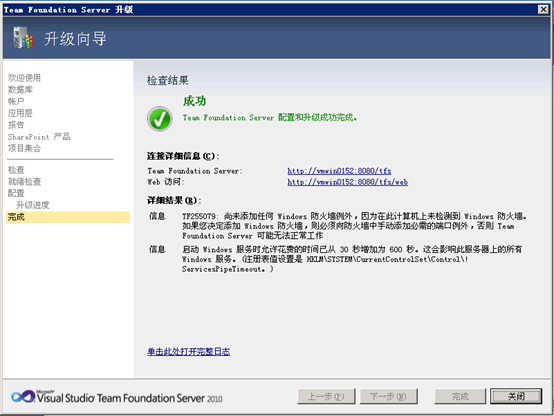Open the http://vmwin0152:8080/tfs/web link
The image size is (554, 416).
coord(348,182)
